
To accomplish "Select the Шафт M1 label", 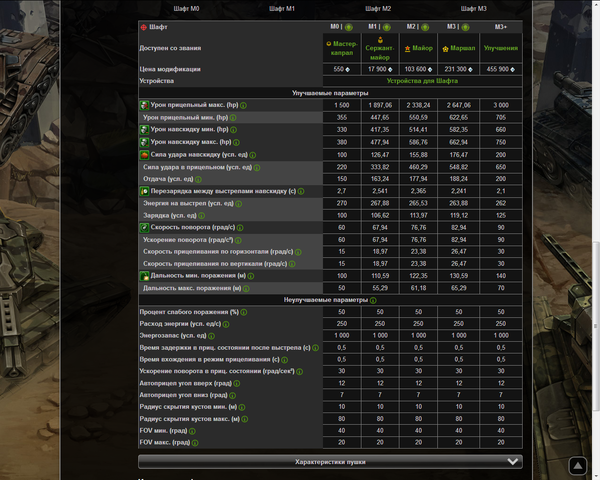I will (x=282, y=8).
